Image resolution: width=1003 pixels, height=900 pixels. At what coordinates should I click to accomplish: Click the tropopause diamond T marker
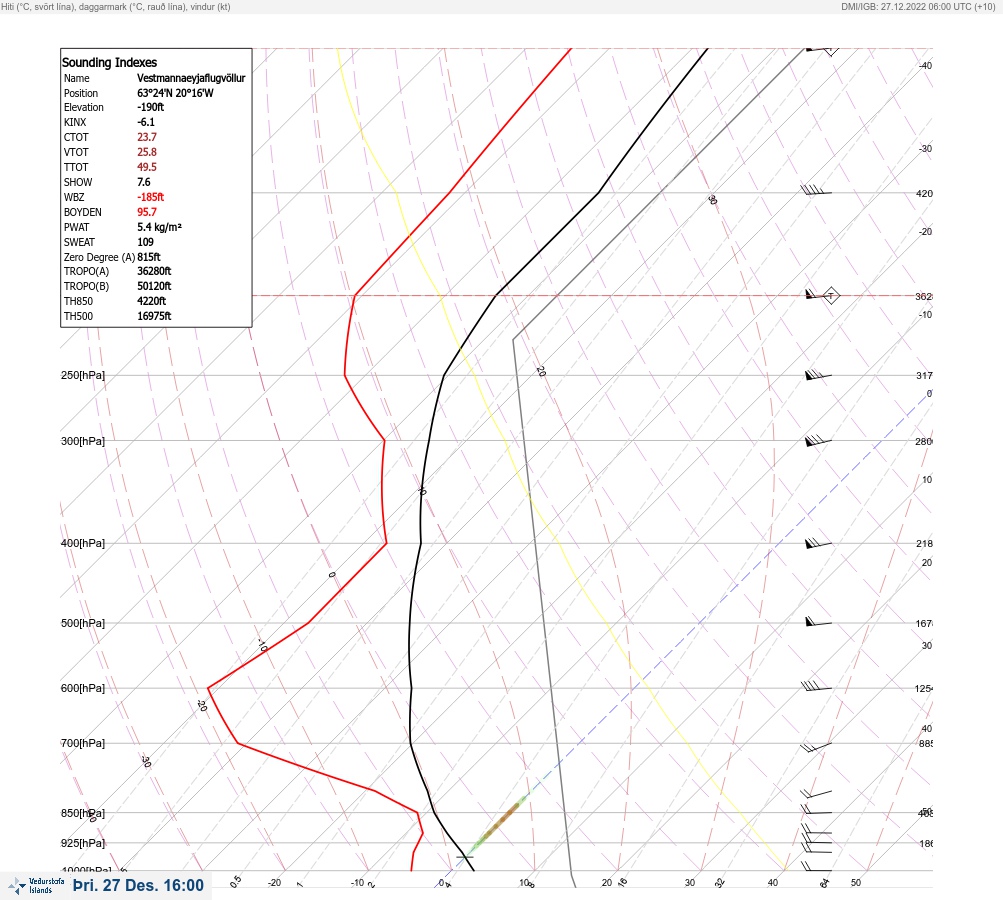(831, 296)
